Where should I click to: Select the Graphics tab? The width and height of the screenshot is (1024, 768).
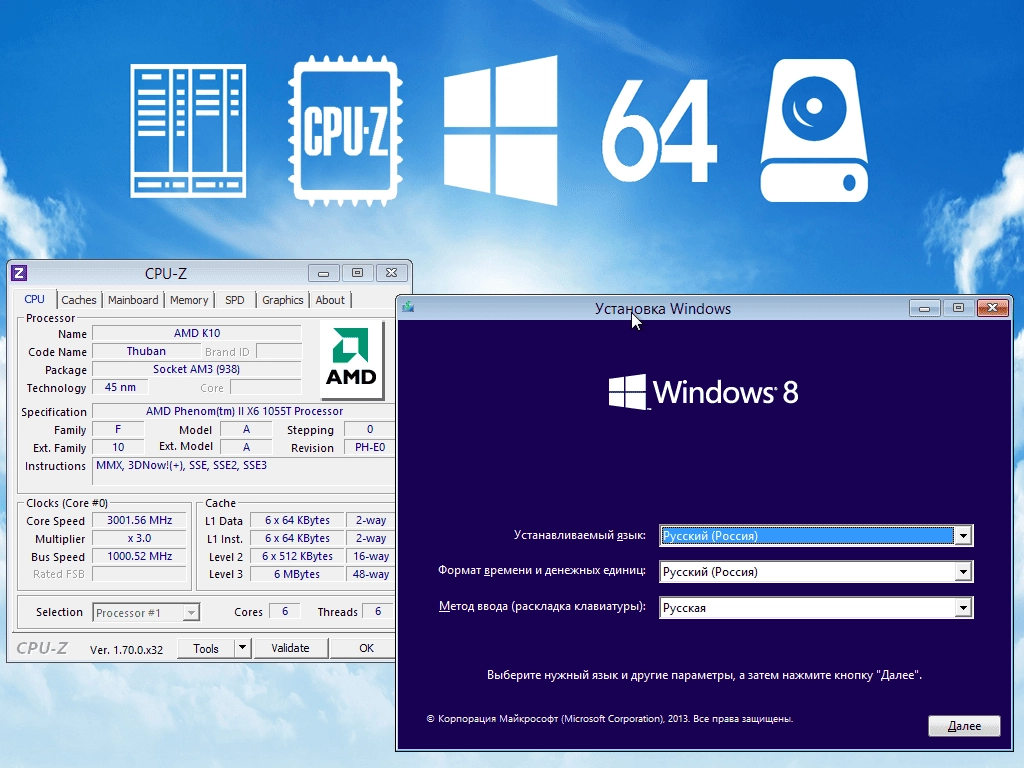pyautogui.click(x=283, y=300)
